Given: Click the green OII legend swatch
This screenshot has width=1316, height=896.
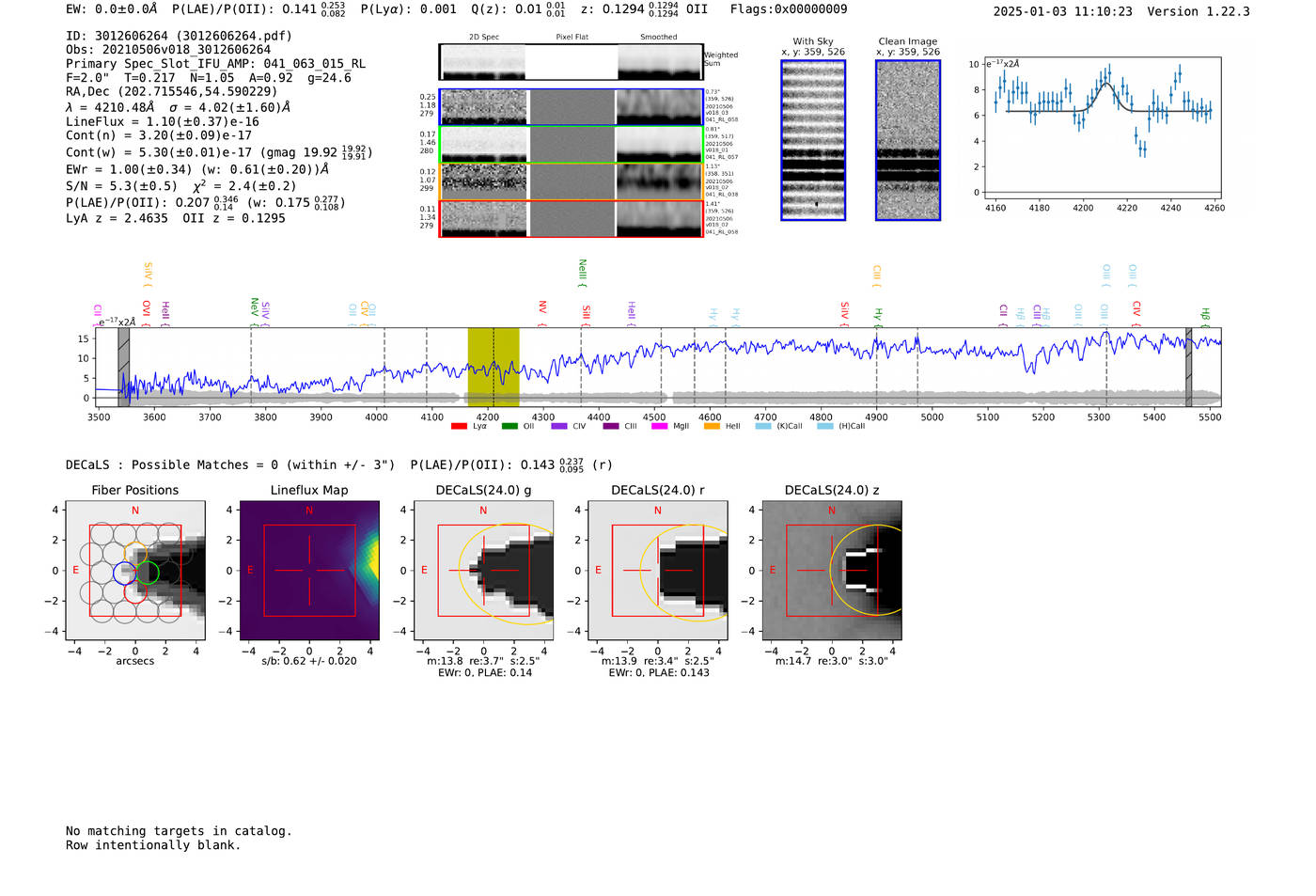Looking at the screenshot, I should [x=509, y=427].
